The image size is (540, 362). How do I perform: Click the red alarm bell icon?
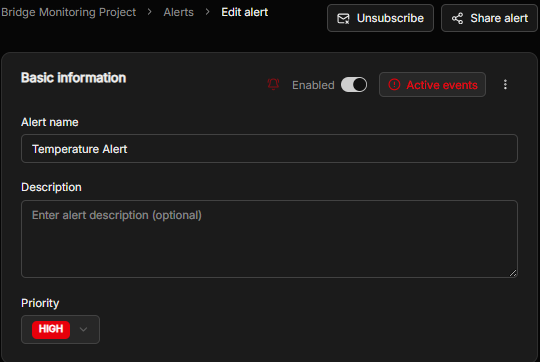273,84
